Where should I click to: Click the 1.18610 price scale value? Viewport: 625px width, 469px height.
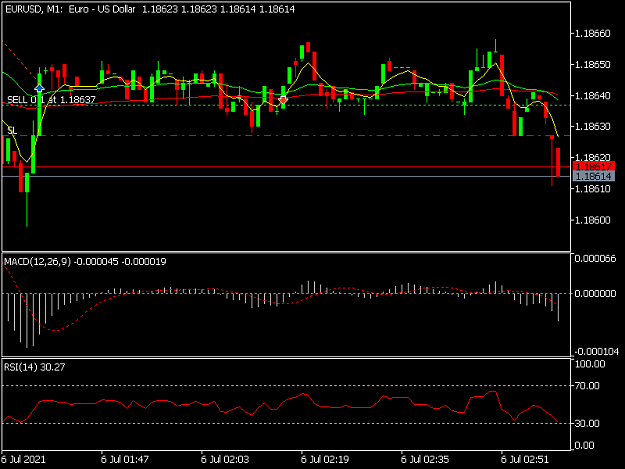(593, 188)
